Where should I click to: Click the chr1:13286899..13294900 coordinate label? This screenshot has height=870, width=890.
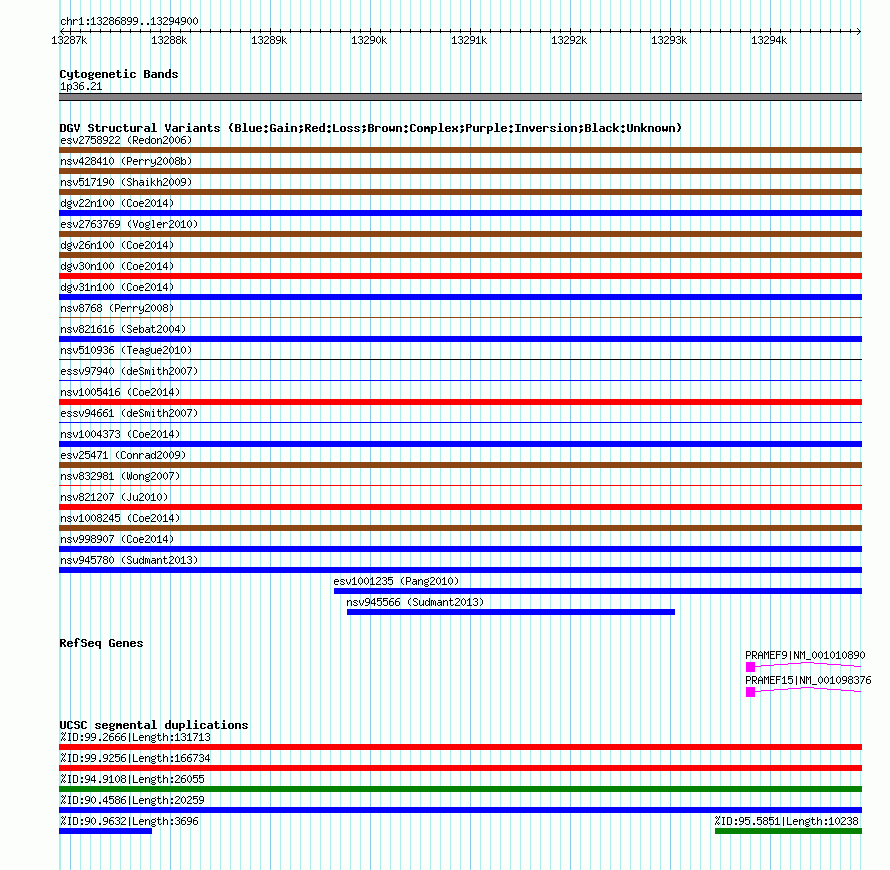click(x=129, y=21)
